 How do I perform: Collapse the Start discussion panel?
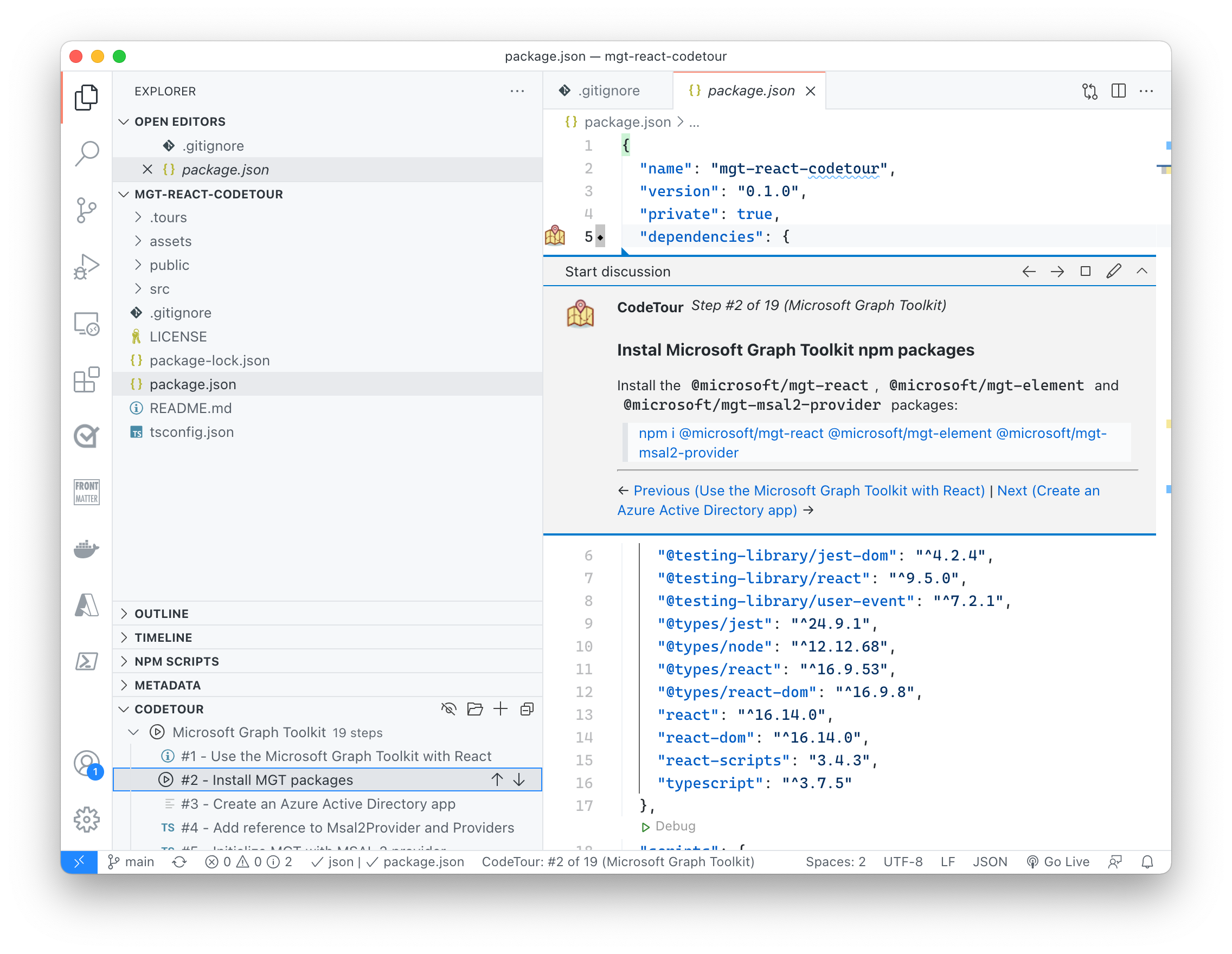(1143, 271)
